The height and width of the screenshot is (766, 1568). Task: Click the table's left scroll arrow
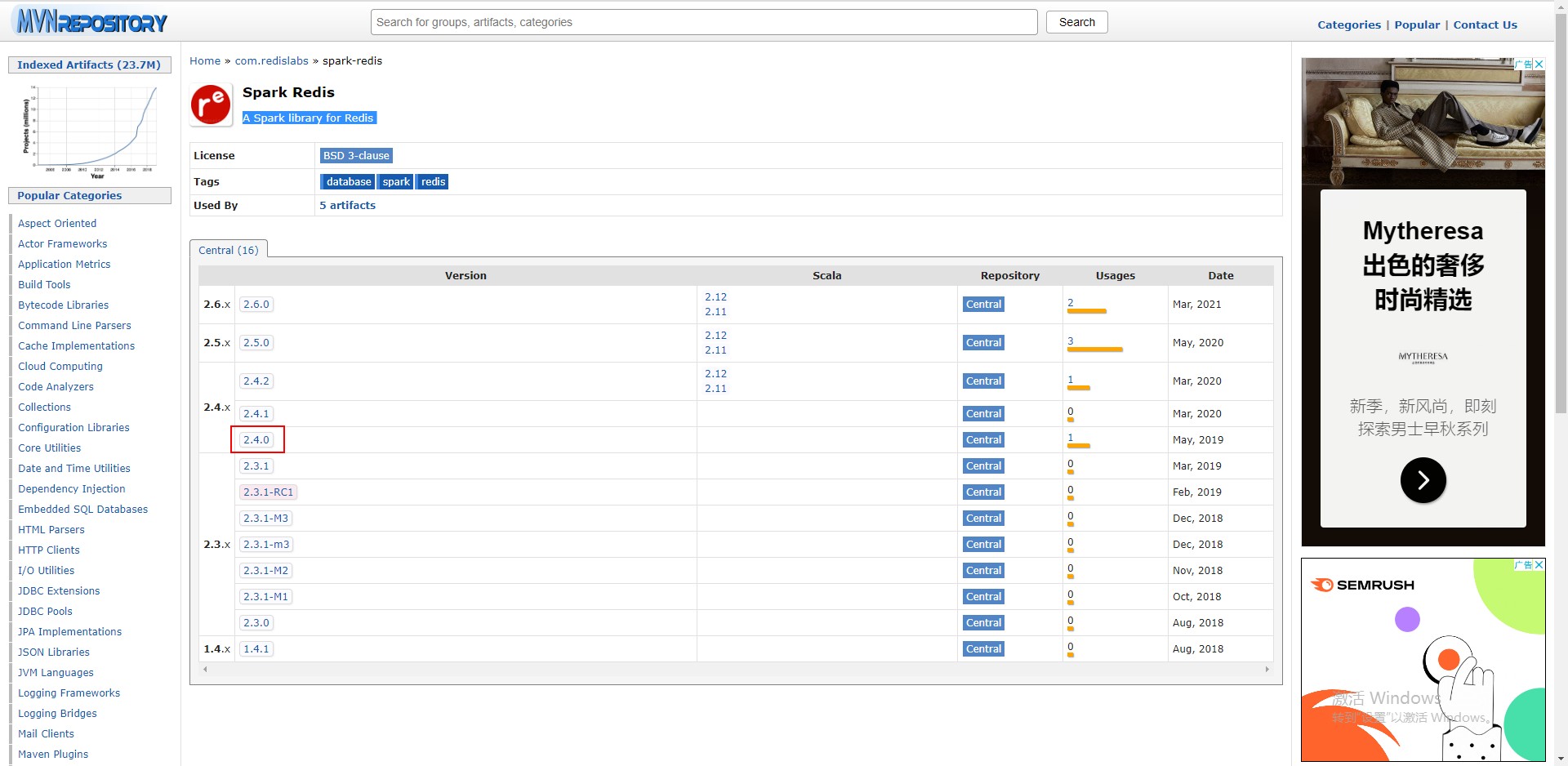point(205,670)
